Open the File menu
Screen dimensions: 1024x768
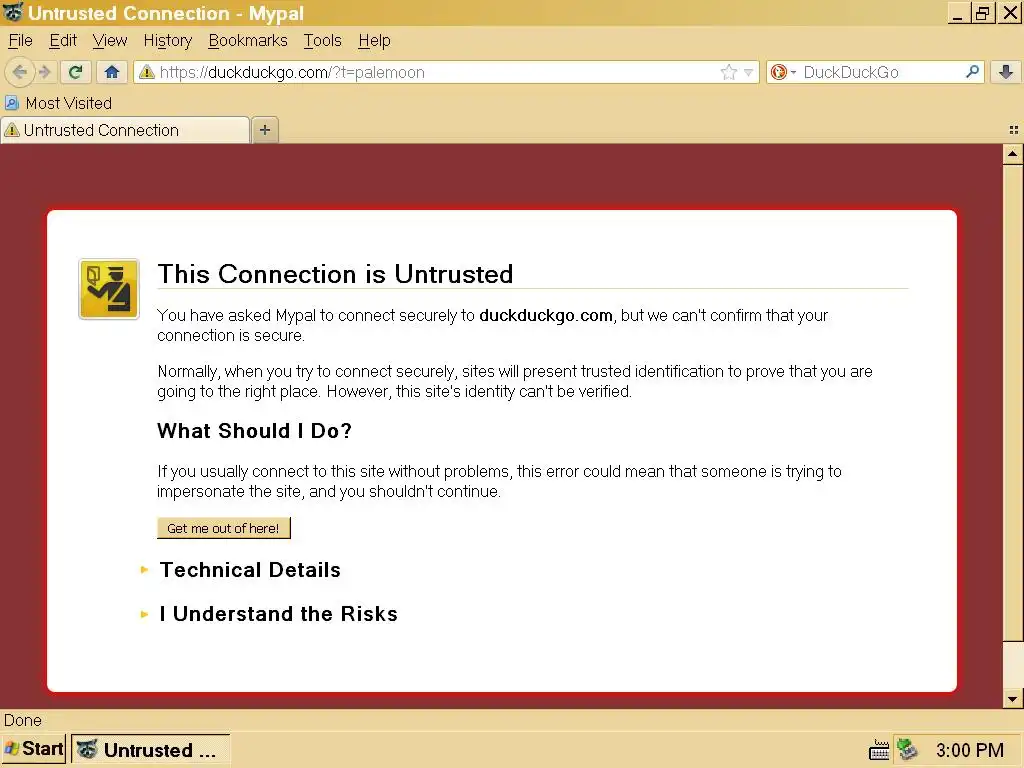click(20, 40)
